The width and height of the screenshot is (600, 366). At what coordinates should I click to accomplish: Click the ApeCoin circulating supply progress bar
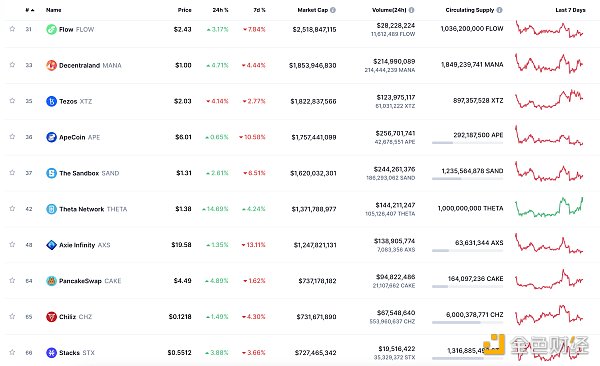point(467,143)
